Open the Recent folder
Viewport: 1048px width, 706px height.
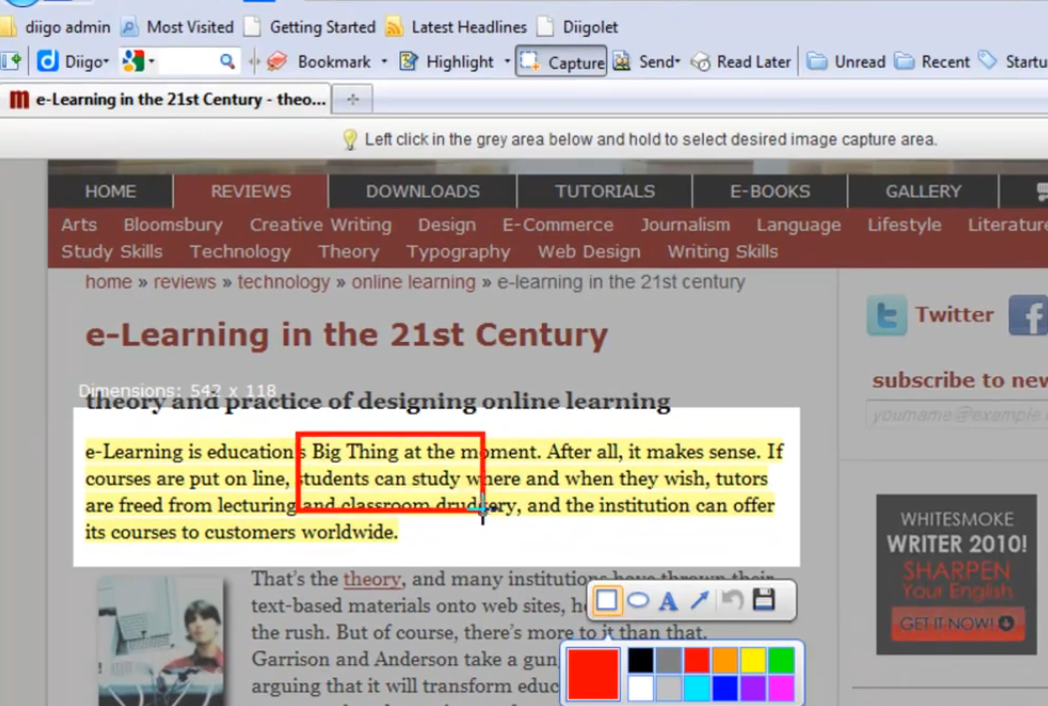click(932, 62)
